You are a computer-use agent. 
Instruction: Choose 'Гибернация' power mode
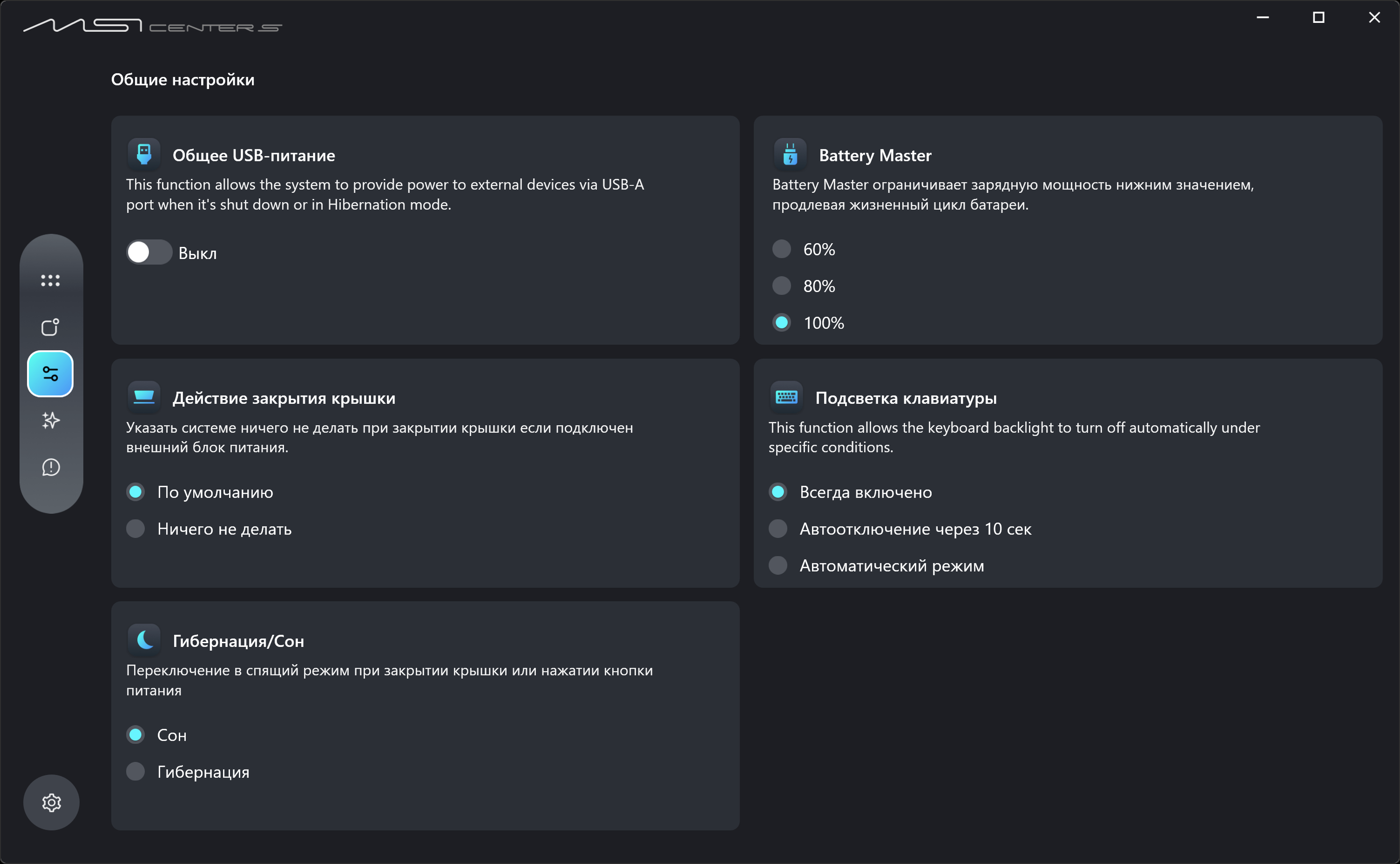pos(135,772)
